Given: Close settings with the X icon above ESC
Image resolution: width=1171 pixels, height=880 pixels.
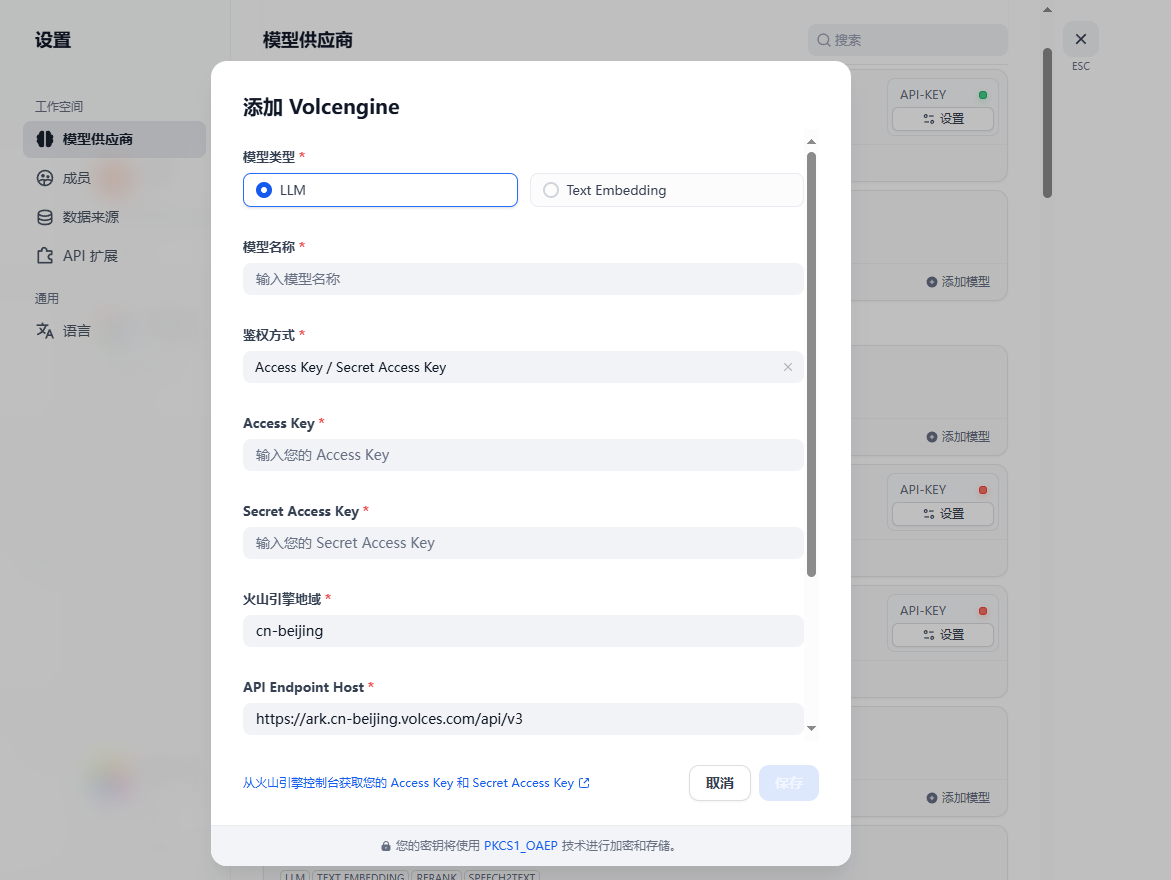Looking at the screenshot, I should pyautogui.click(x=1080, y=39).
